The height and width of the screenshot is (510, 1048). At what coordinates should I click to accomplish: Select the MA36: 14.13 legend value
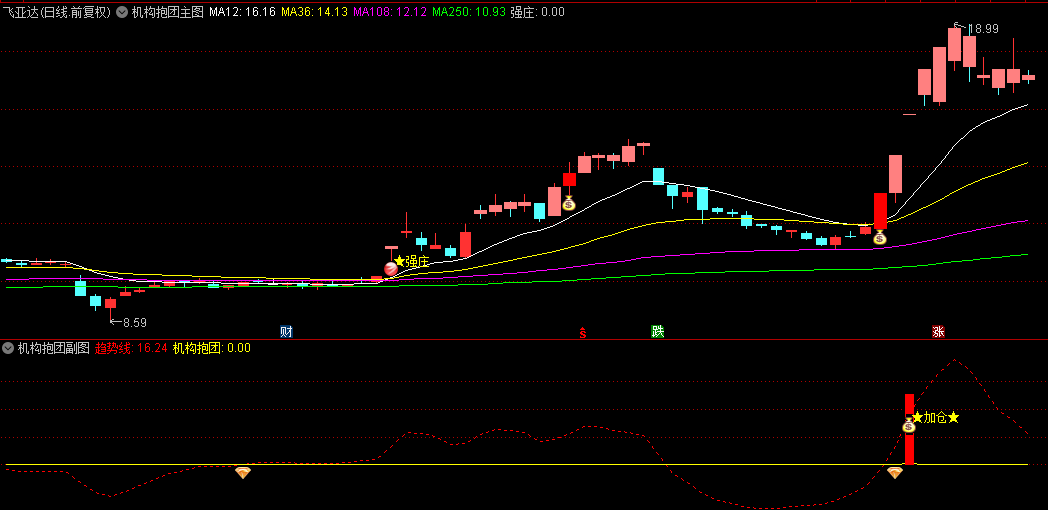point(314,12)
